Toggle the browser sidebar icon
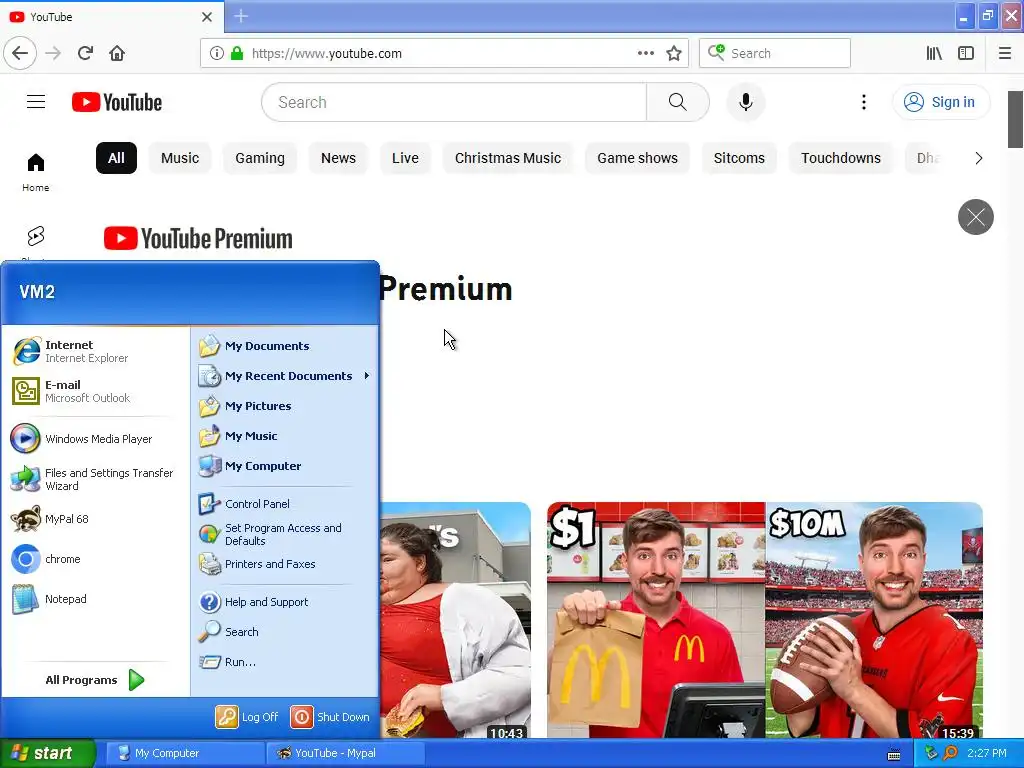Viewport: 1024px width, 768px height. 966,53
